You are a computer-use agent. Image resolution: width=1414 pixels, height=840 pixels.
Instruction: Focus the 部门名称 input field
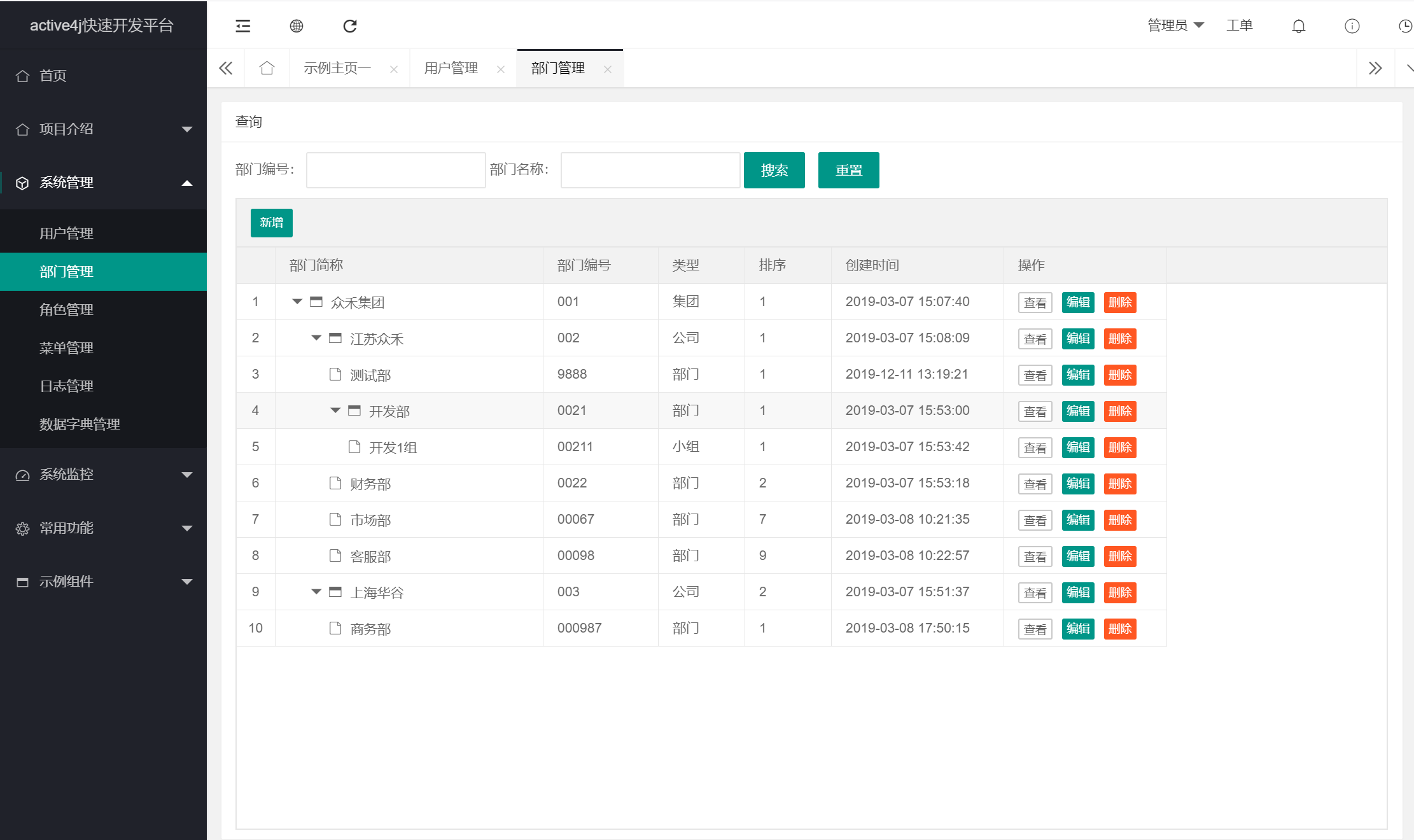[x=650, y=170]
